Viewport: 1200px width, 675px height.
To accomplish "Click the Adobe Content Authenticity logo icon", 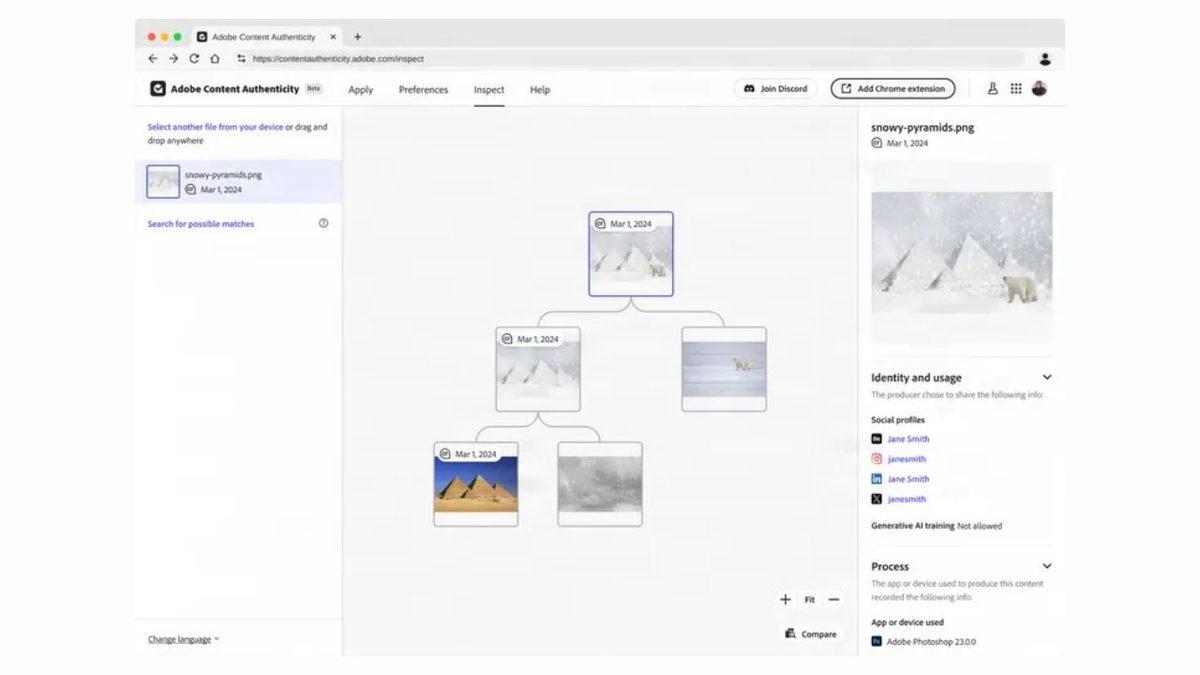I will pyautogui.click(x=160, y=88).
